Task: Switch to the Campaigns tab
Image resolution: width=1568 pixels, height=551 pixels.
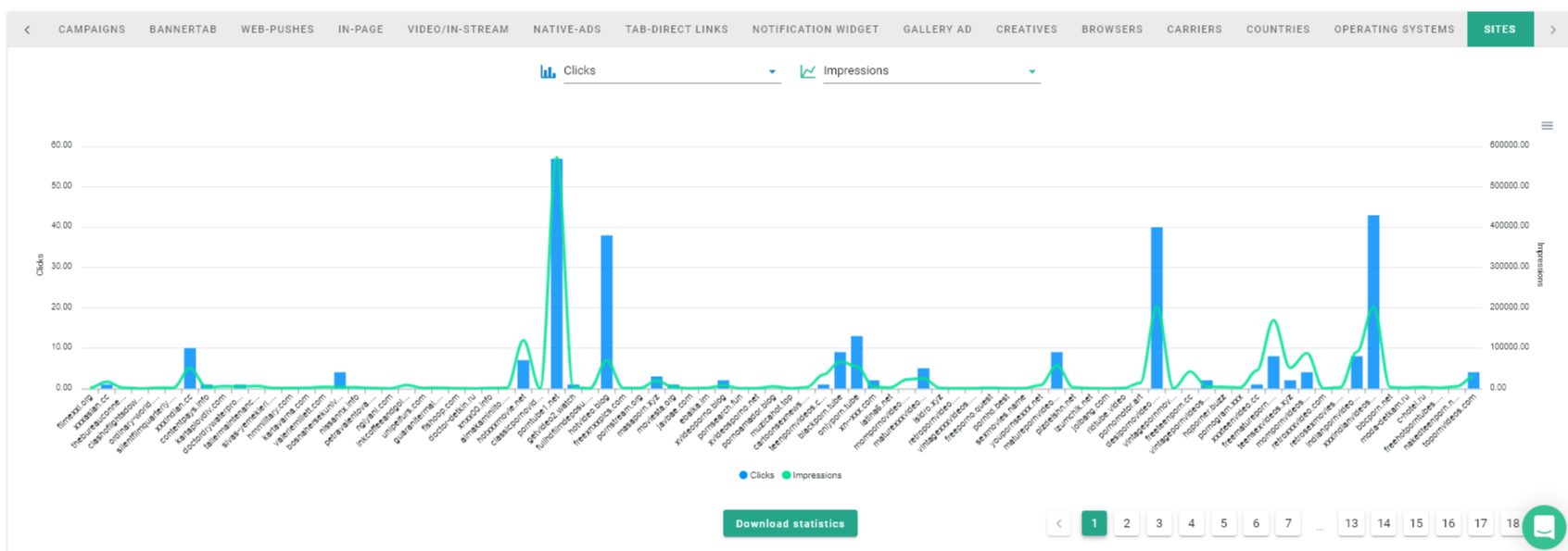Action: (92, 30)
